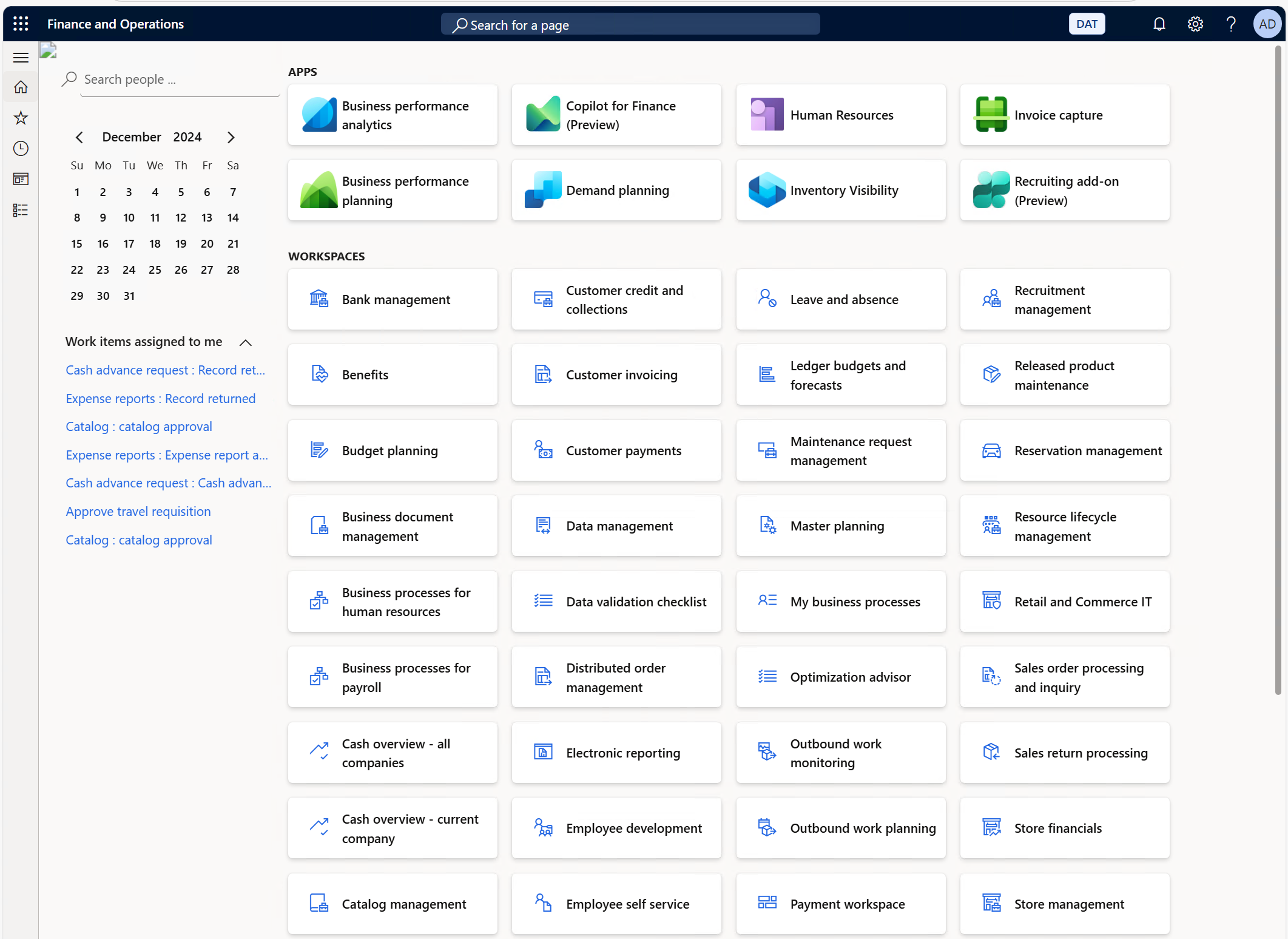Open Leave and absence workspace icon

click(767, 299)
